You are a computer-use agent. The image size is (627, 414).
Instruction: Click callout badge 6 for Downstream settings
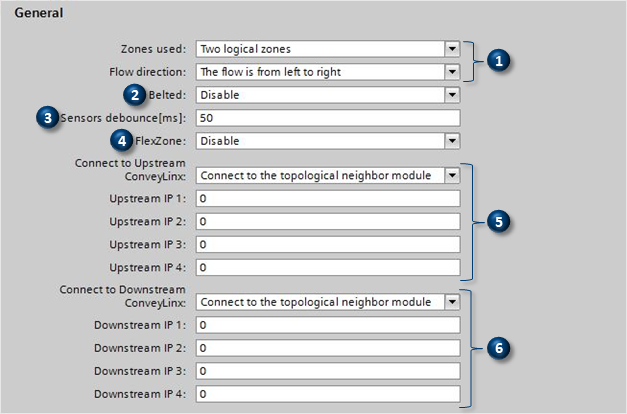pos(499,348)
